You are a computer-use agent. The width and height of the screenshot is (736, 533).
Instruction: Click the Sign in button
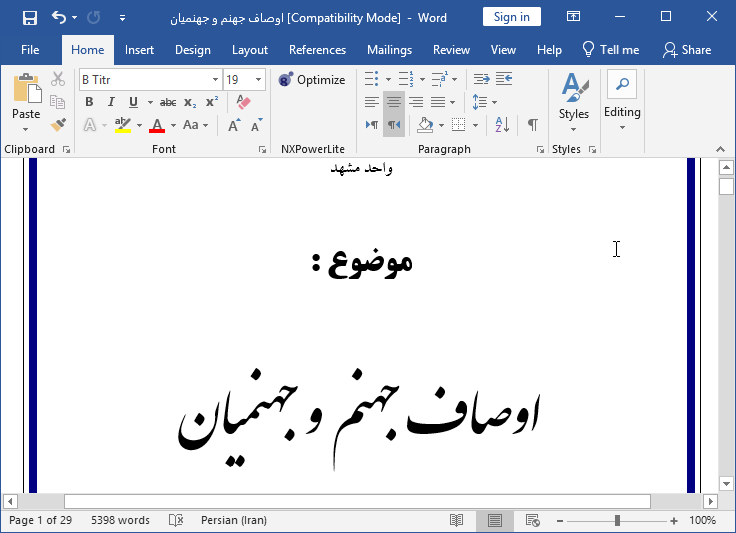click(512, 17)
